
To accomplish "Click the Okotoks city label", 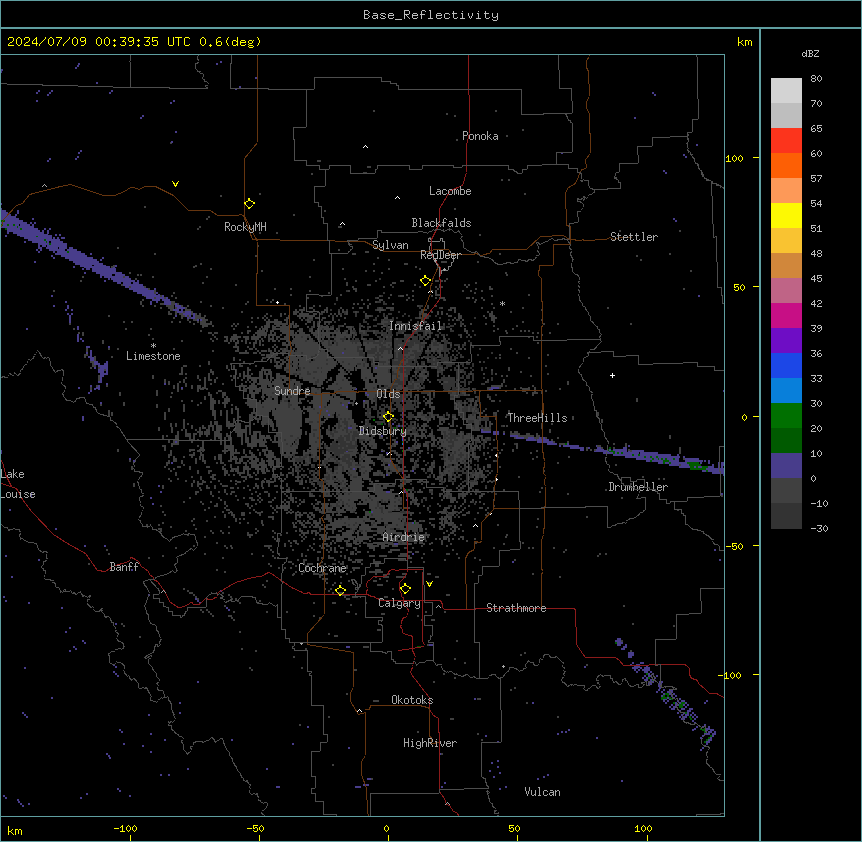I will 412,700.
